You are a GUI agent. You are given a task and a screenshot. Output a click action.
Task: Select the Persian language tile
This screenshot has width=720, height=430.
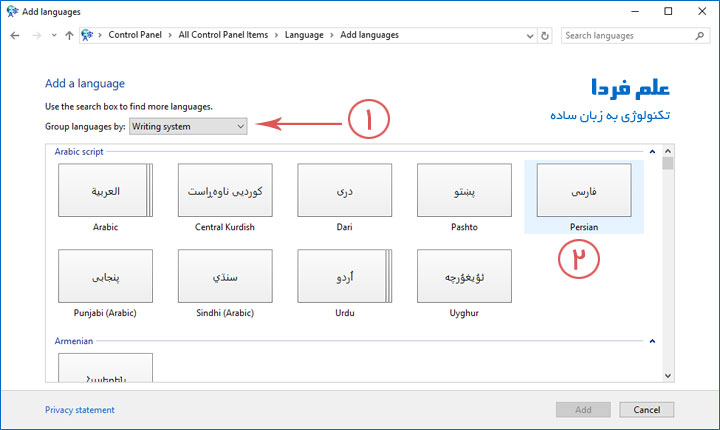point(583,190)
